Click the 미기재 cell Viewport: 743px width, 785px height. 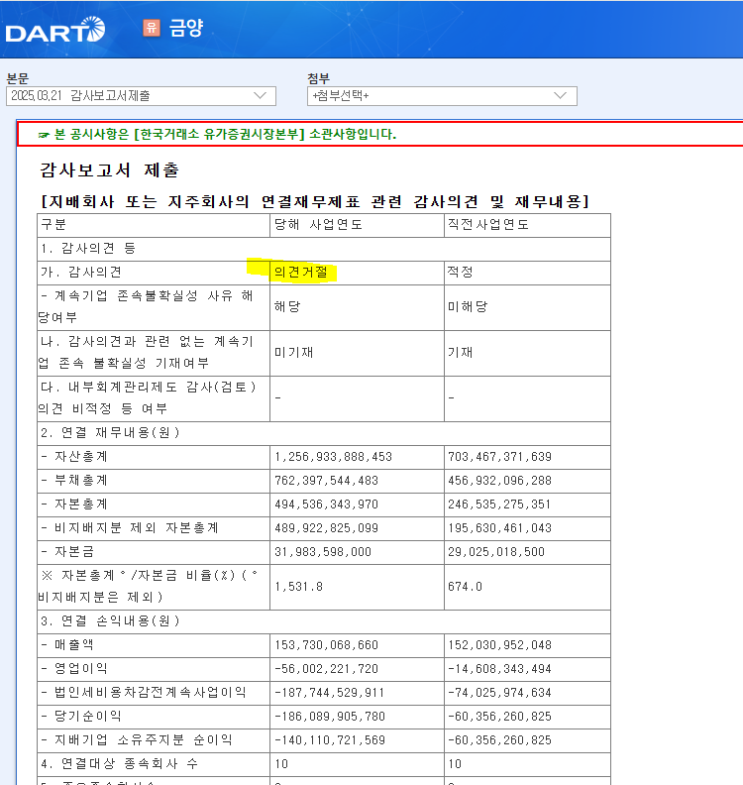(293, 352)
